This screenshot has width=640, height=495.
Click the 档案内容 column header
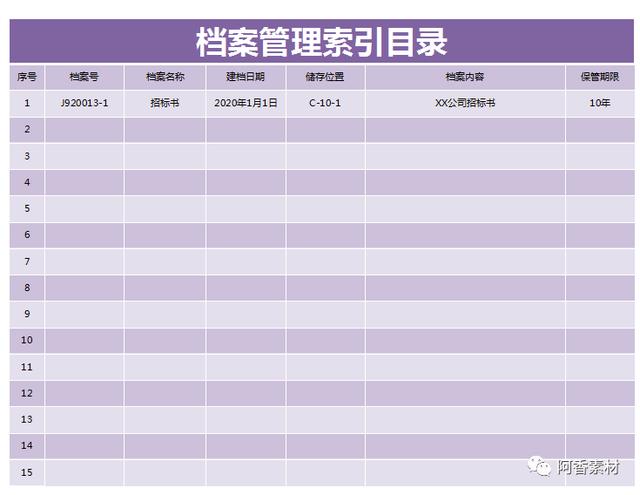click(x=465, y=77)
